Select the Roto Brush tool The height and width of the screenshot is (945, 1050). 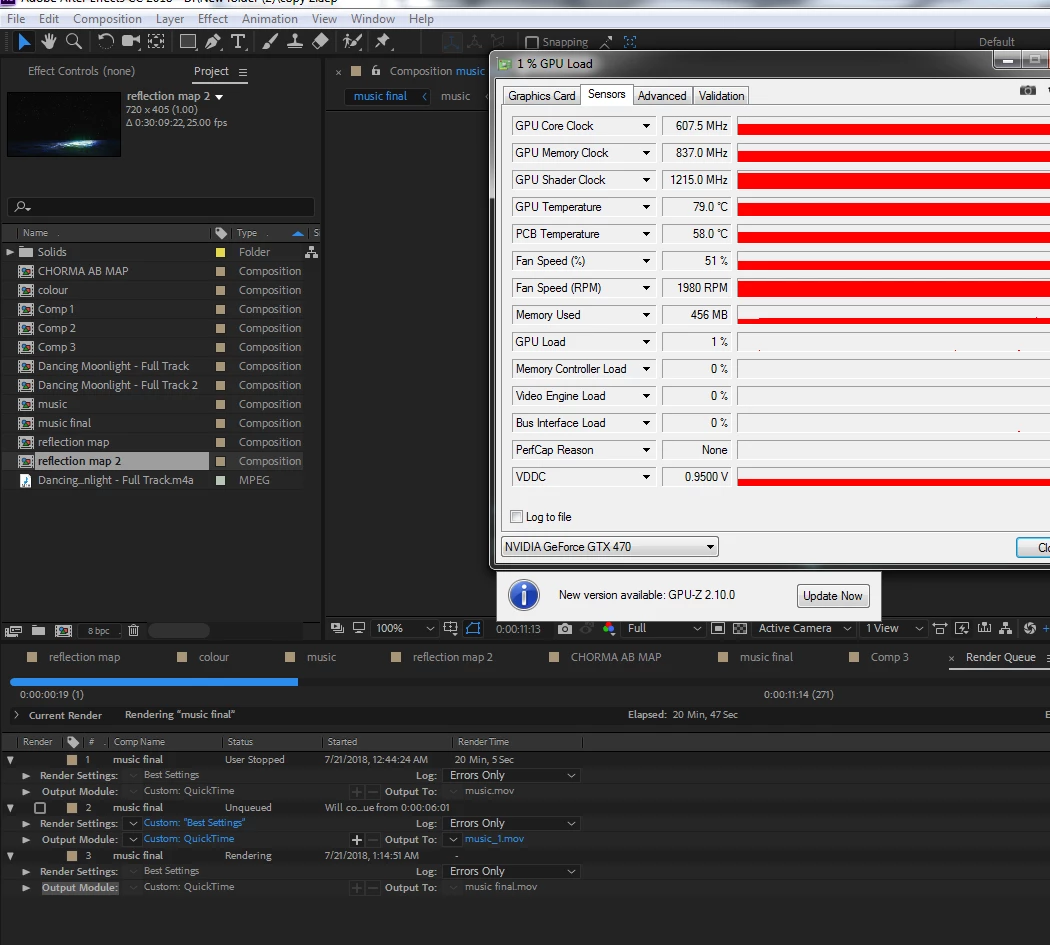tap(352, 42)
